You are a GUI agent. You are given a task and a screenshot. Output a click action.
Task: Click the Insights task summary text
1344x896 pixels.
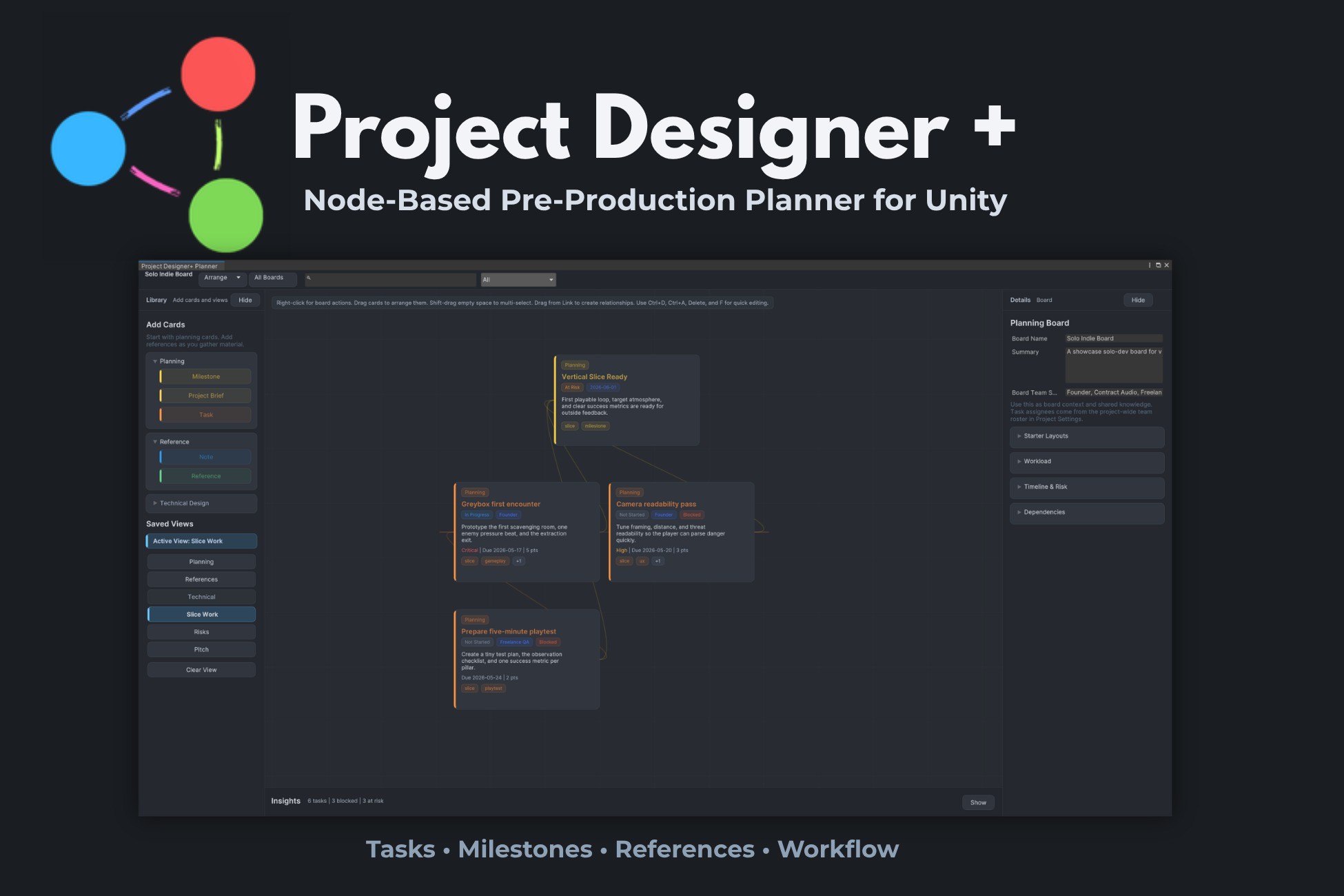pyautogui.click(x=345, y=802)
